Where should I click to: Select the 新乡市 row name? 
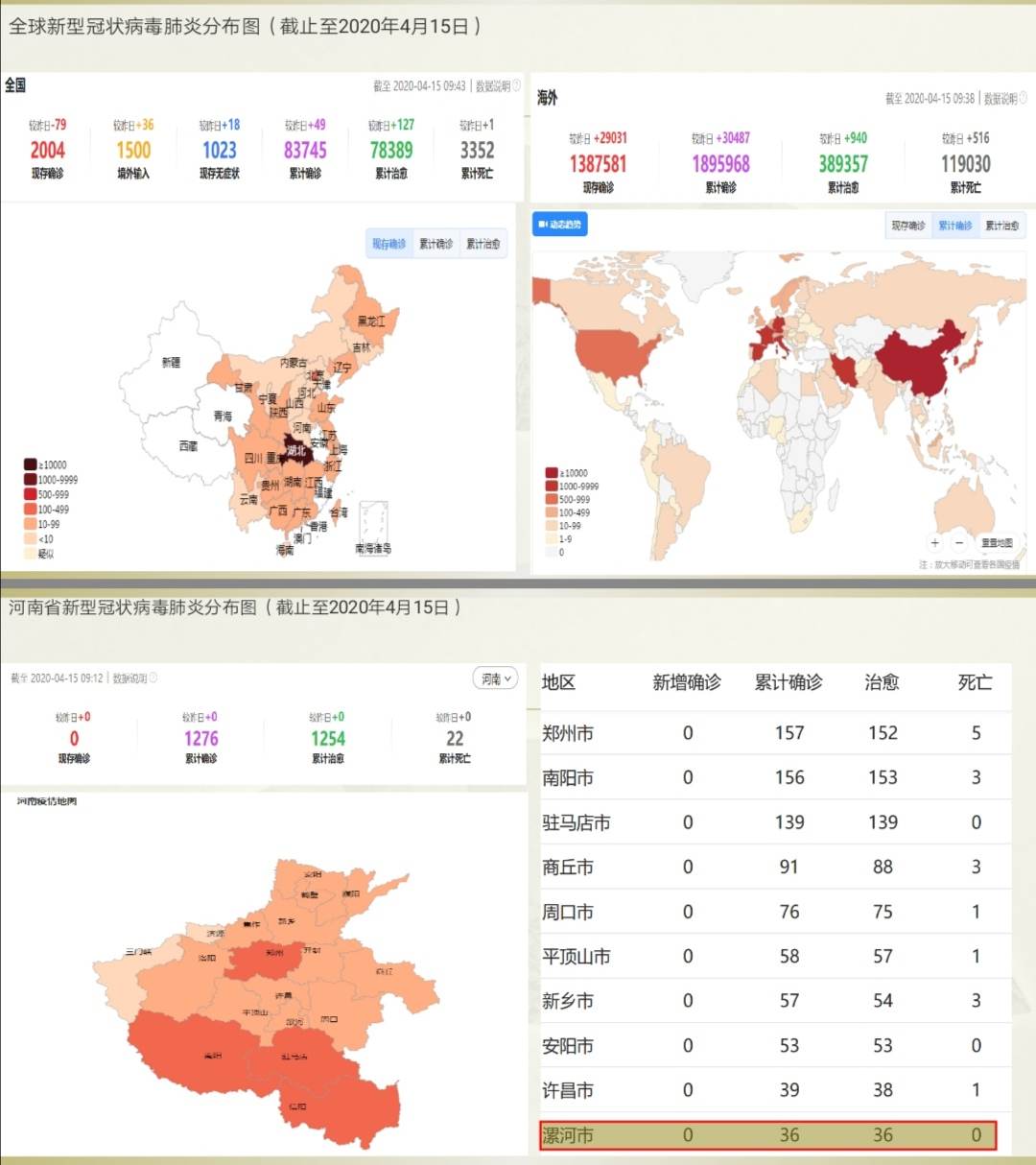[568, 1002]
